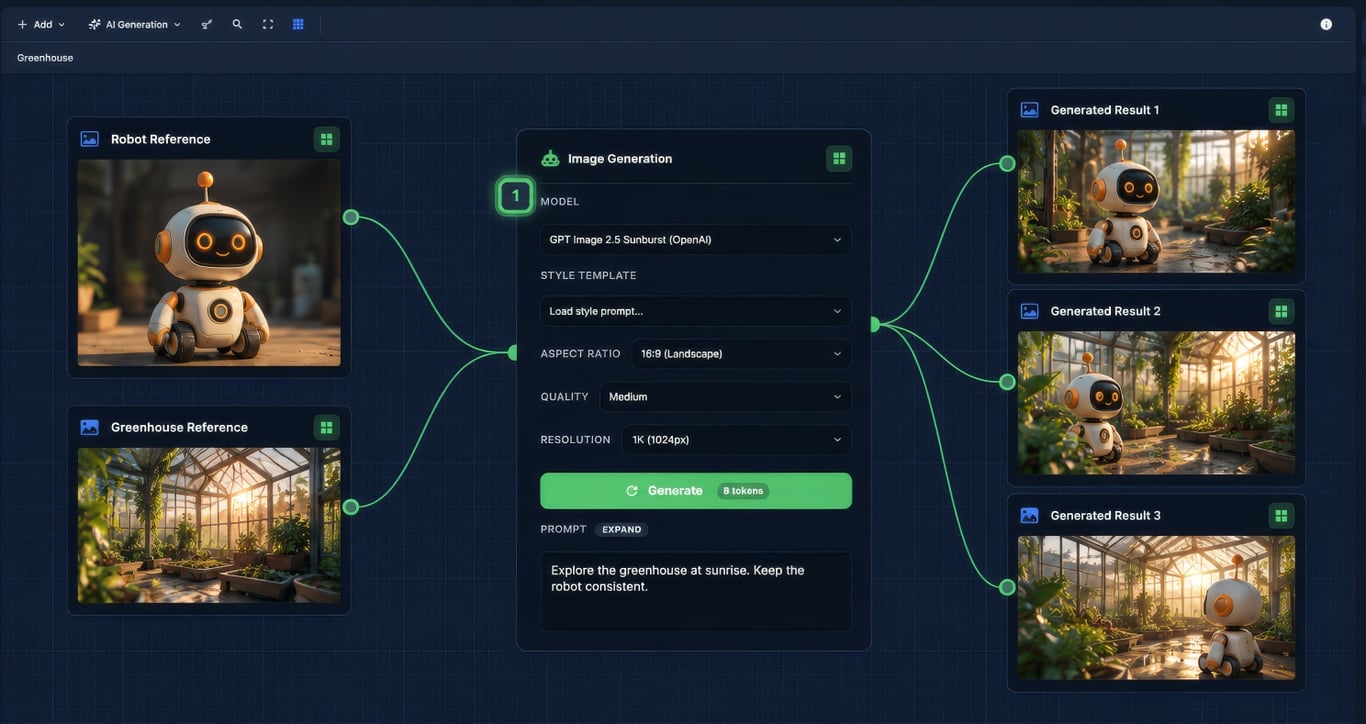The image size is (1366, 724).
Task: Click the image icon beside Generated Result 3
Action: (1030, 515)
